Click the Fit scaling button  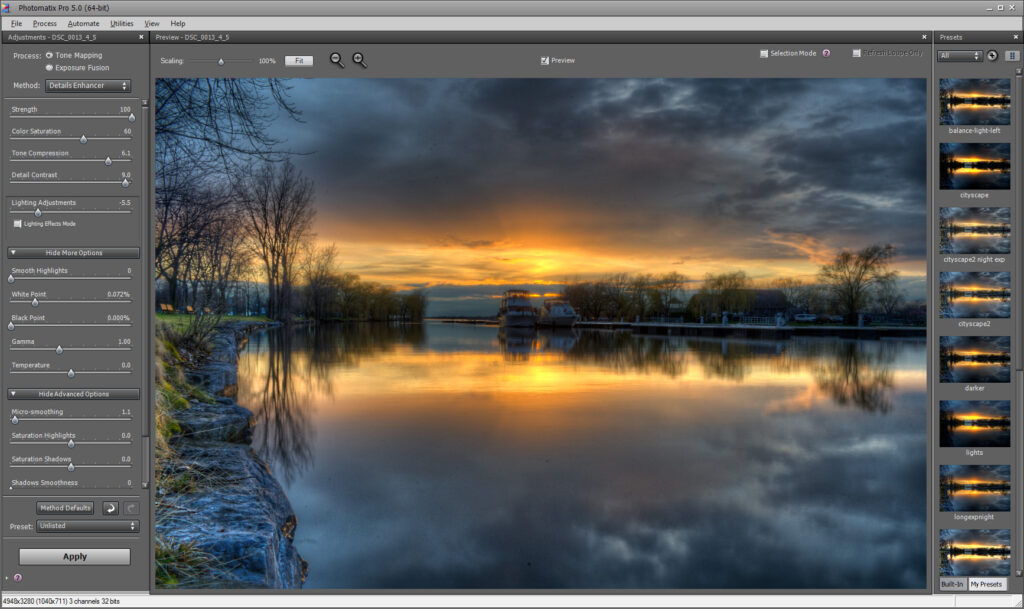(298, 61)
